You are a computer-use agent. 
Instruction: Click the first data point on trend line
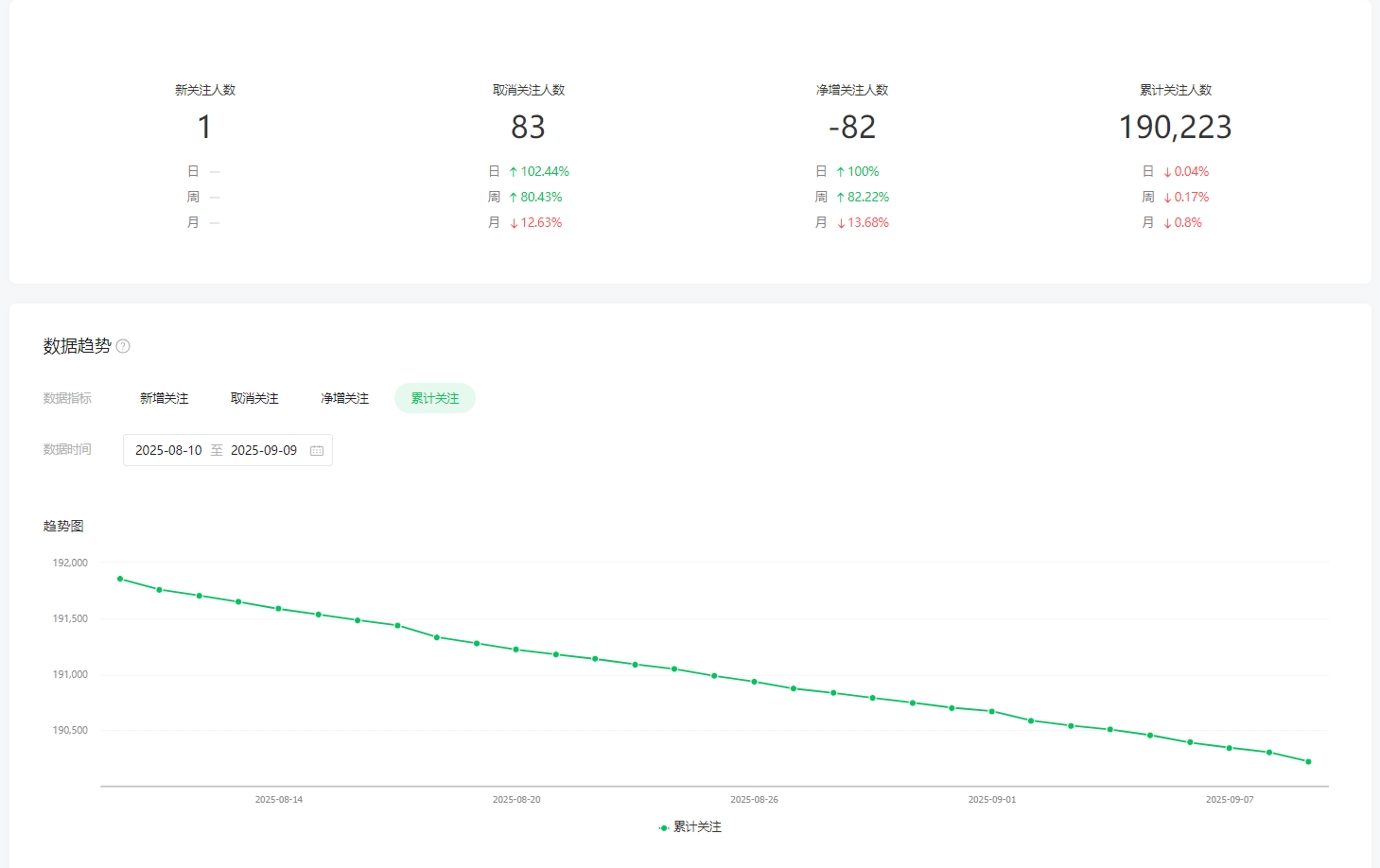point(120,579)
